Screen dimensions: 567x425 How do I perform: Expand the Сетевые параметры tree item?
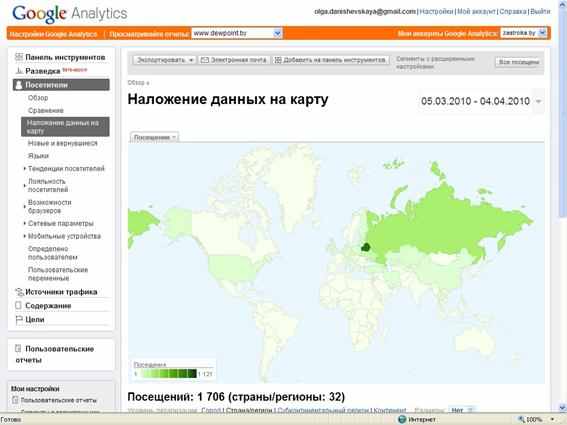(x=61, y=224)
